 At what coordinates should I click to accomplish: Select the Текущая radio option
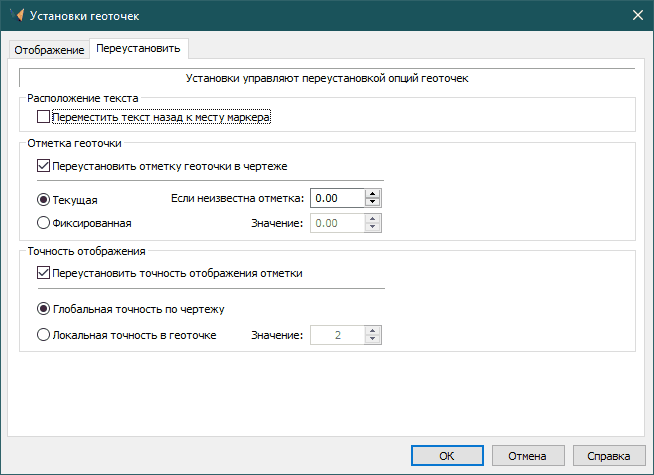[x=43, y=200]
